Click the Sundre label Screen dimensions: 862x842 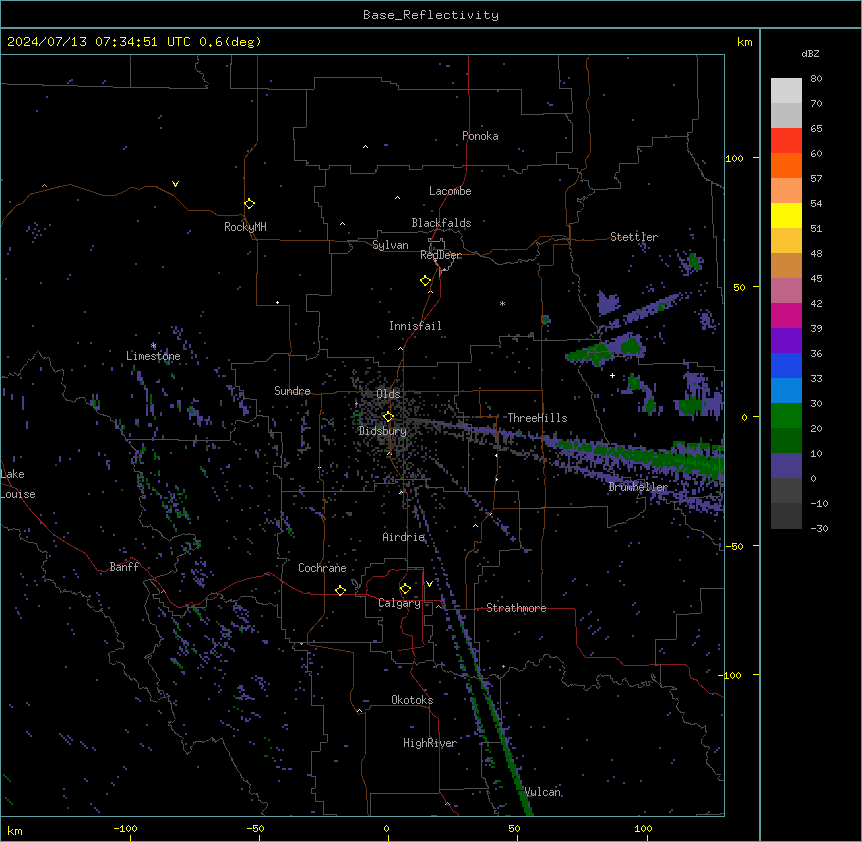(x=292, y=391)
